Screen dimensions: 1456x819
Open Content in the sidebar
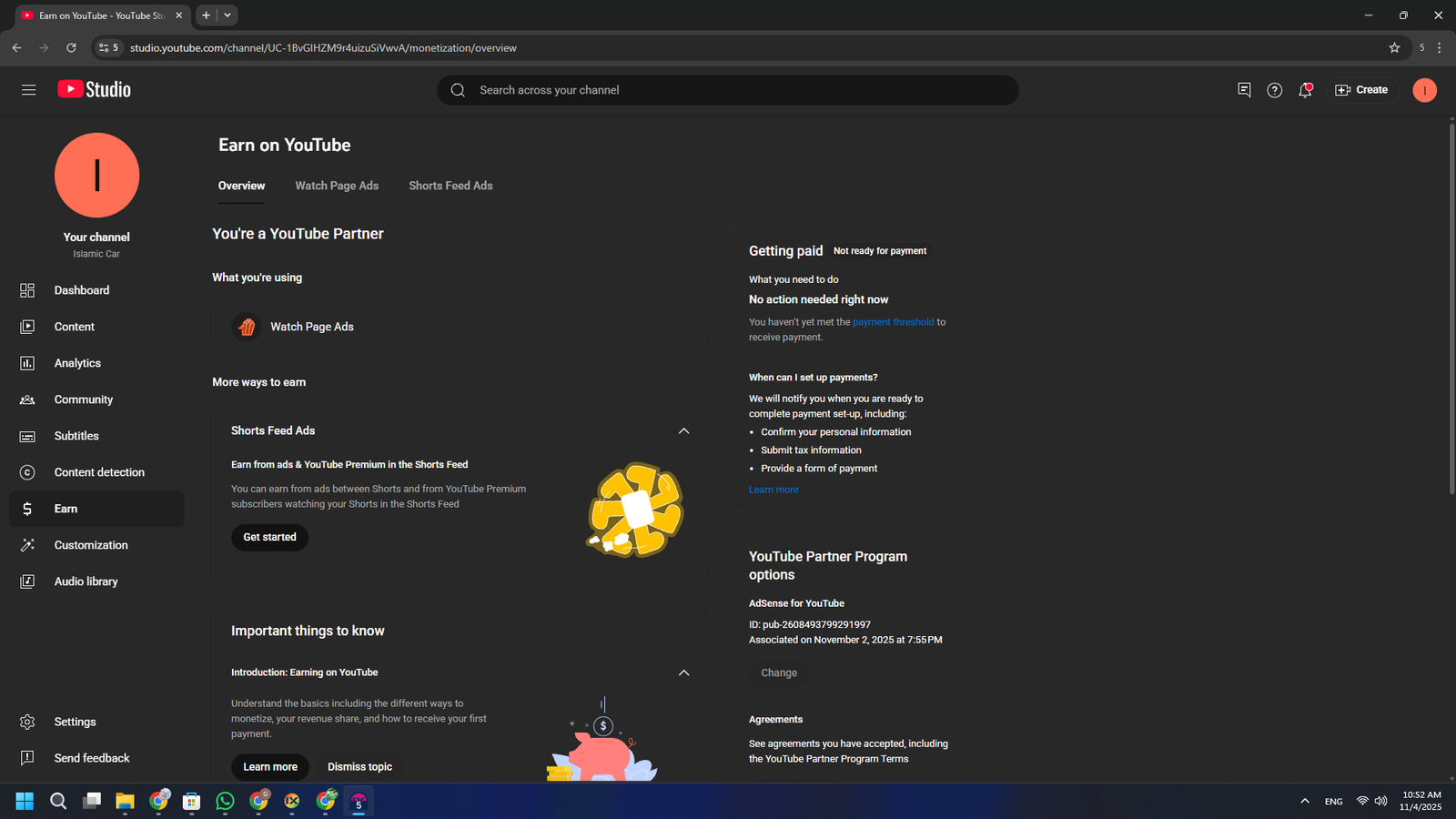(96, 327)
